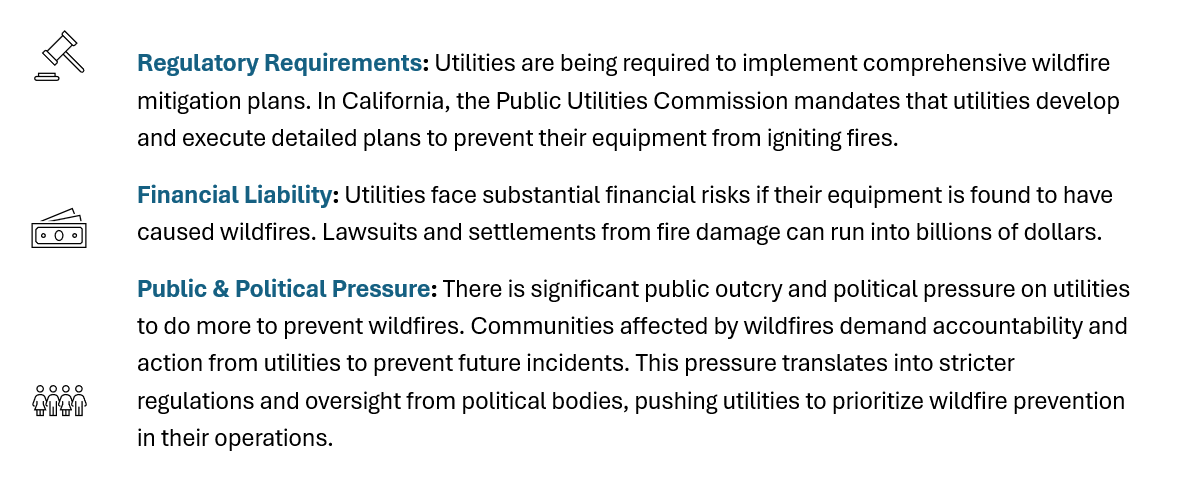Click the group of people icon
The width and height of the screenshot is (1197, 492).
tap(60, 400)
